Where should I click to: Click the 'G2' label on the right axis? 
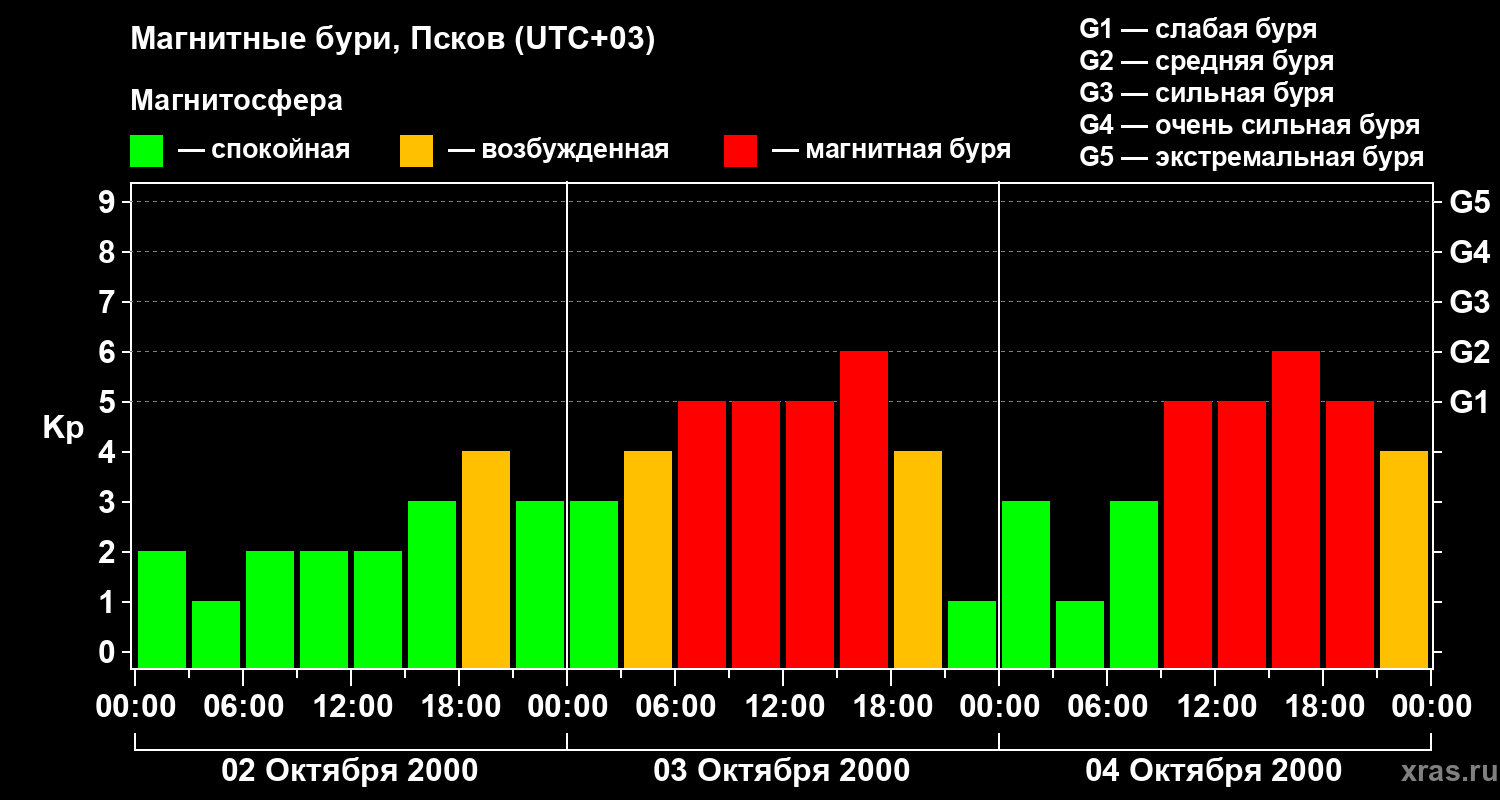click(1470, 352)
